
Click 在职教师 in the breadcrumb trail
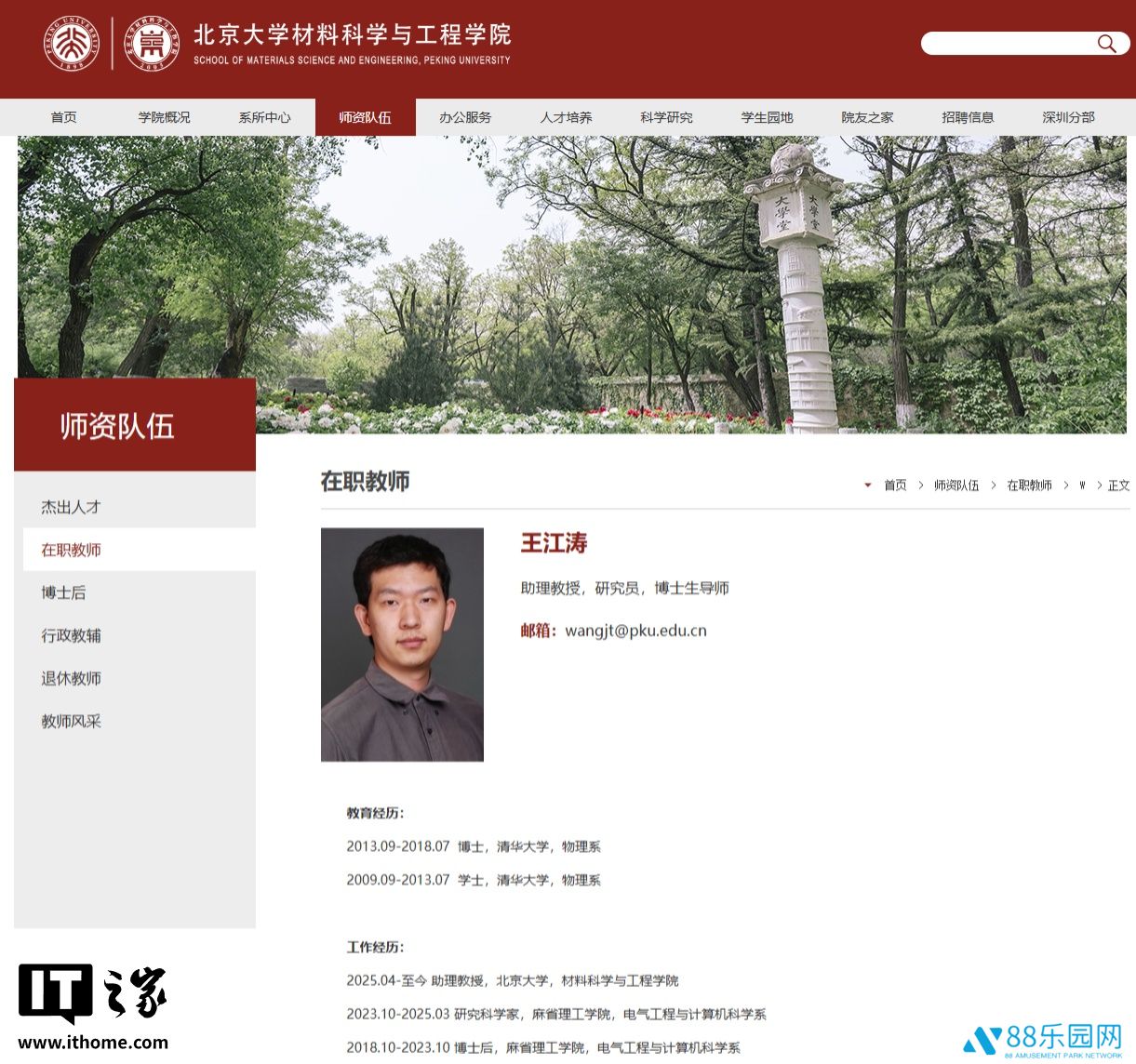1030,485
